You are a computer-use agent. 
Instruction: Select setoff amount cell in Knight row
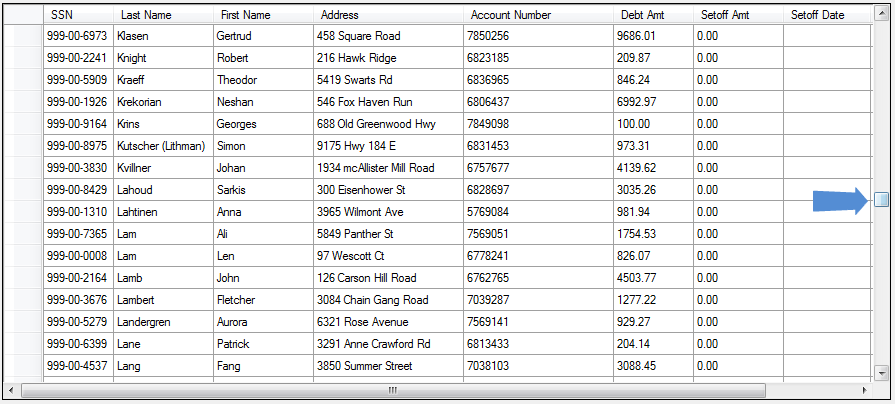(x=738, y=58)
